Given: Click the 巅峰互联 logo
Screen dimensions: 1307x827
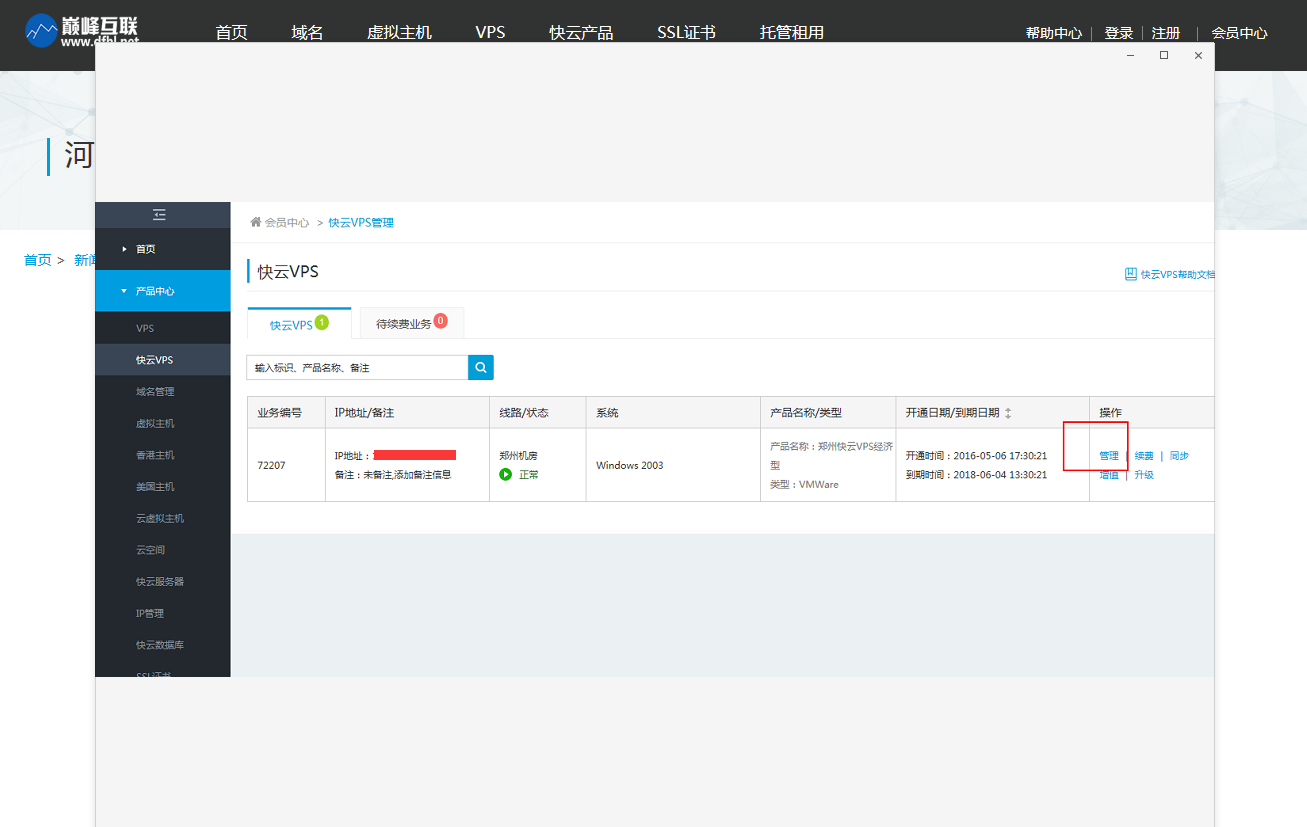Looking at the screenshot, I should tap(82, 29).
